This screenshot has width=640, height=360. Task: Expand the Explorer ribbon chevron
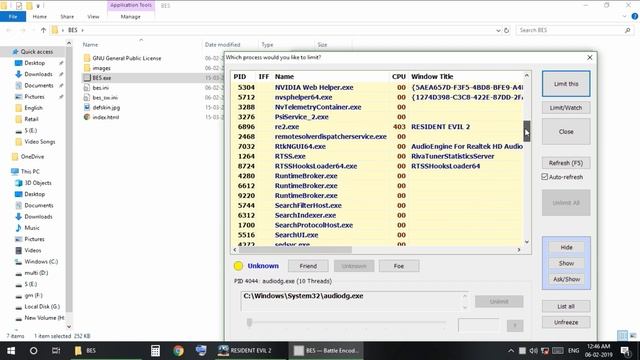624,17
